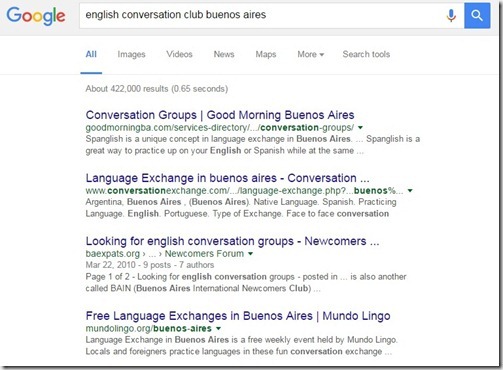Click the Google logo
This screenshot has height=370, width=503.
[x=36, y=16]
